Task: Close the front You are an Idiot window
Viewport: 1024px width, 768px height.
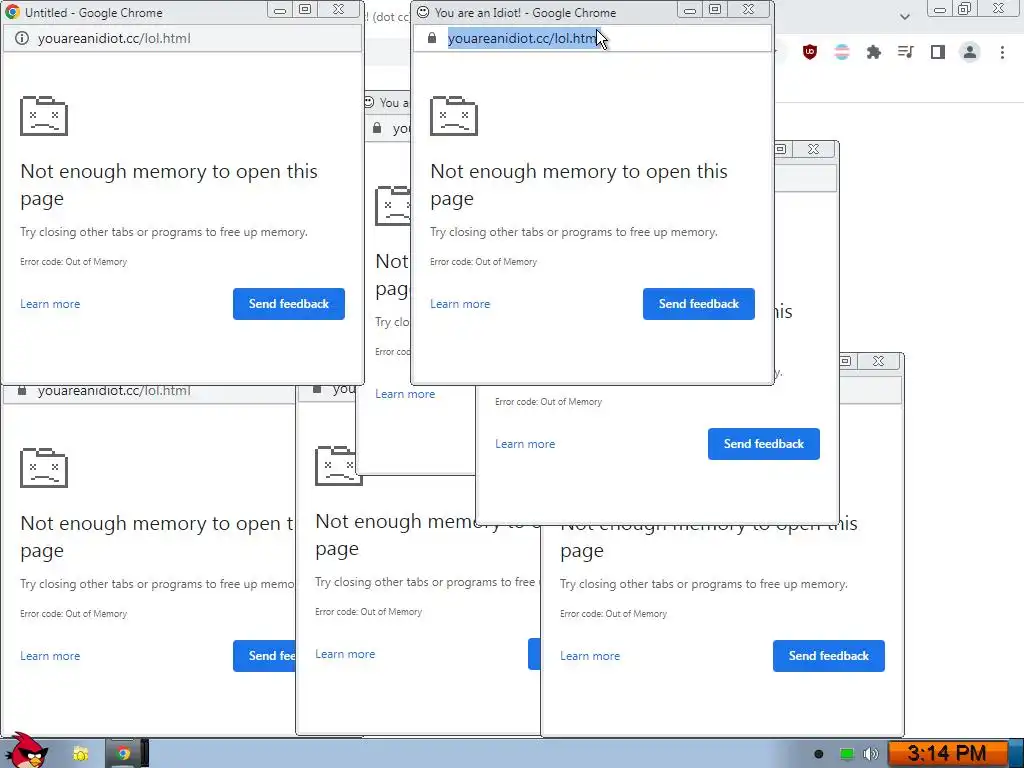Action: (x=748, y=9)
